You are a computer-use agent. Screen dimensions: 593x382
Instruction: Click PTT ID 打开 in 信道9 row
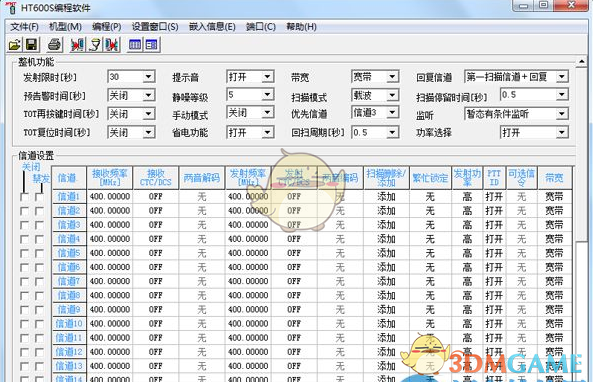click(494, 309)
